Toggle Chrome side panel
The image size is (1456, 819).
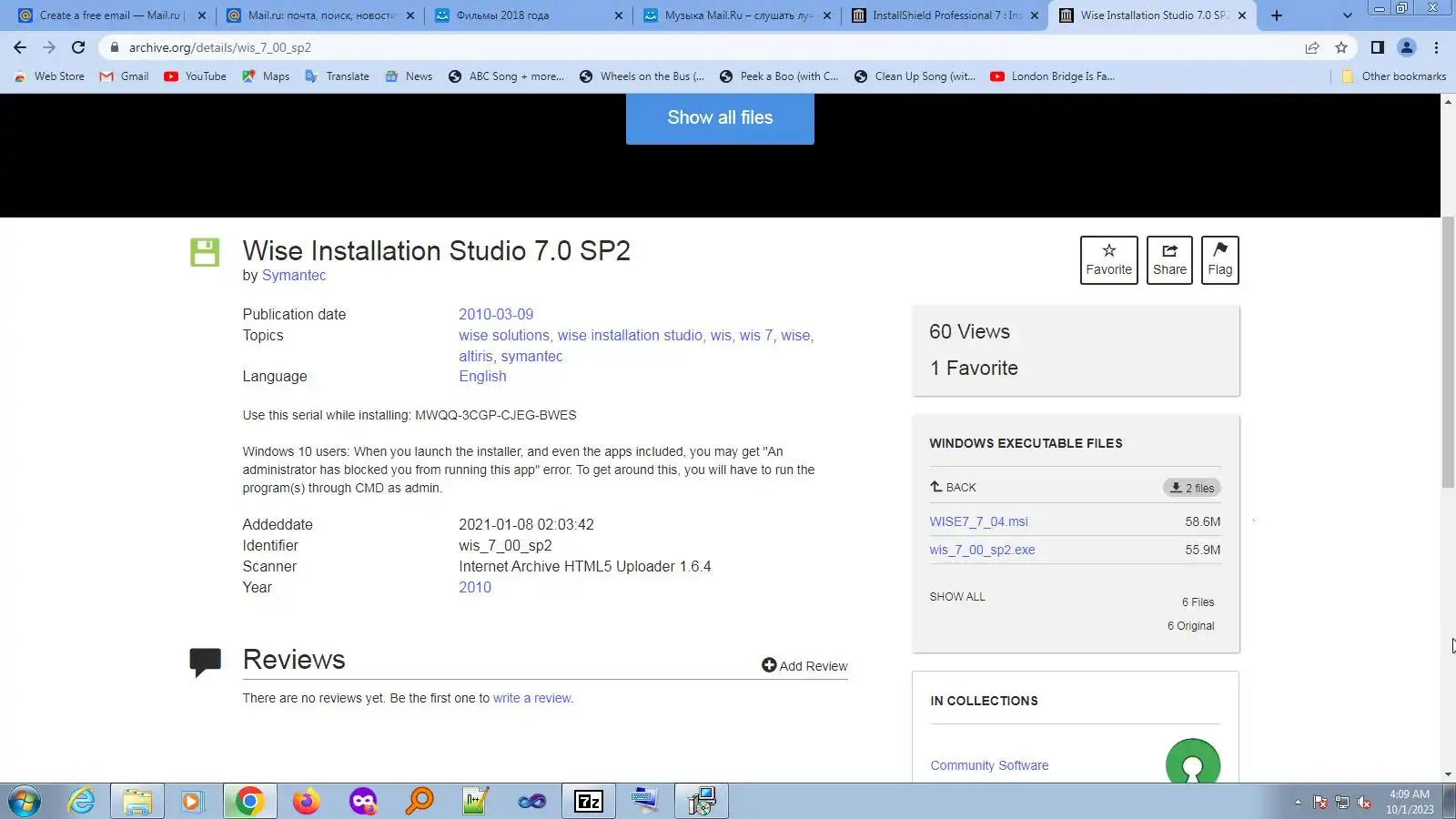coord(1378,47)
